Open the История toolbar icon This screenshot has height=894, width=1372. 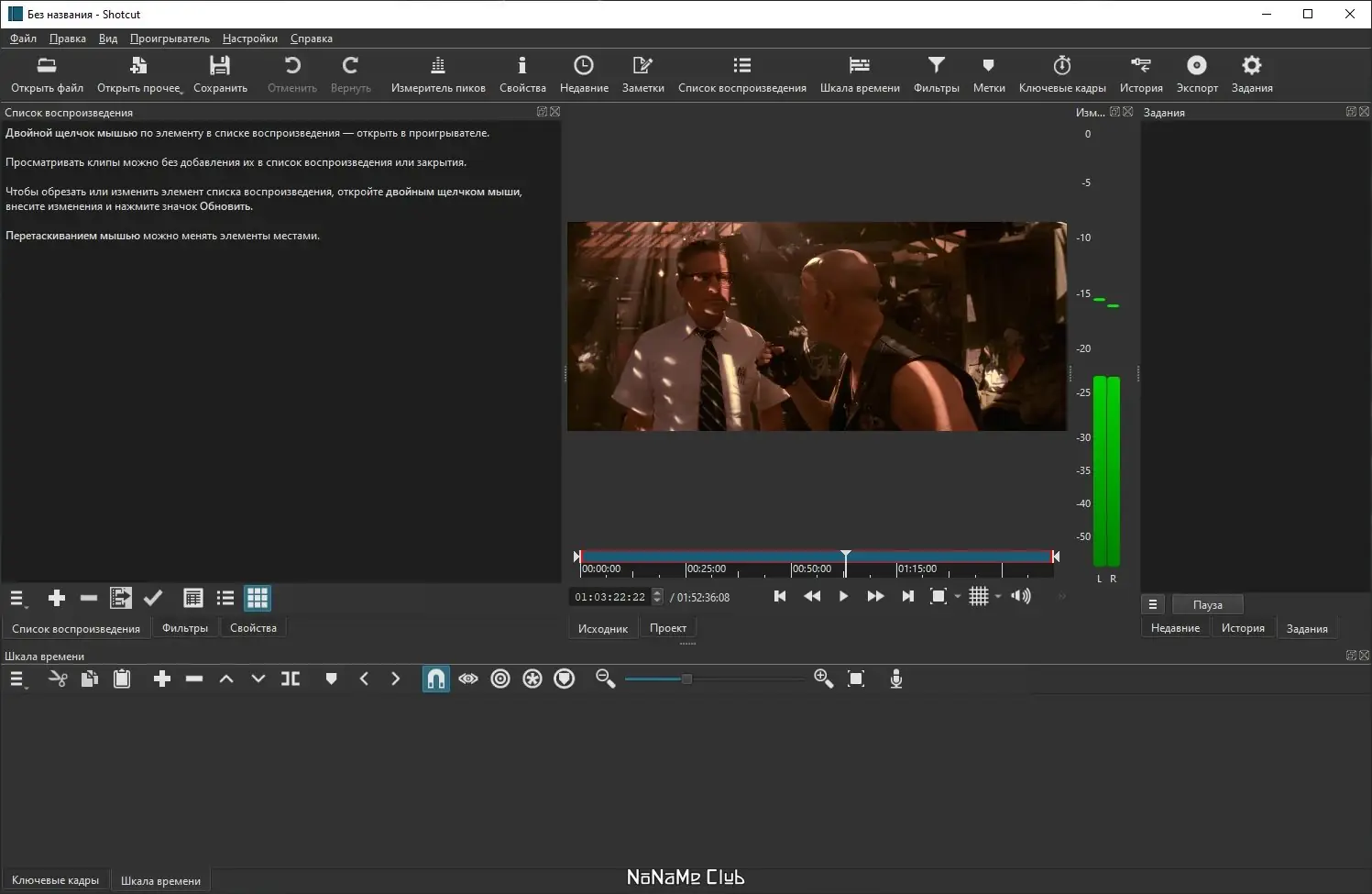[1141, 65]
